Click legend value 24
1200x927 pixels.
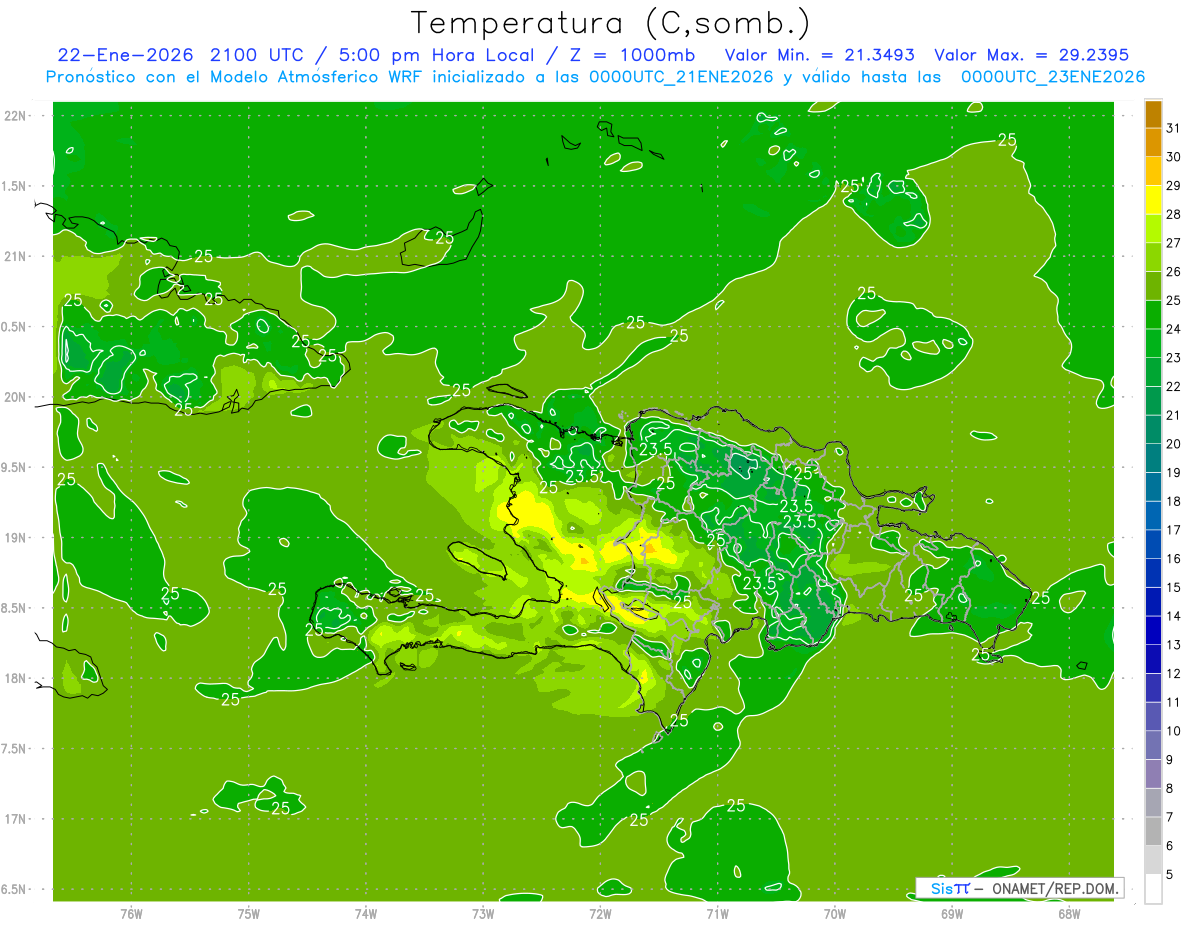pyautogui.click(x=1174, y=329)
